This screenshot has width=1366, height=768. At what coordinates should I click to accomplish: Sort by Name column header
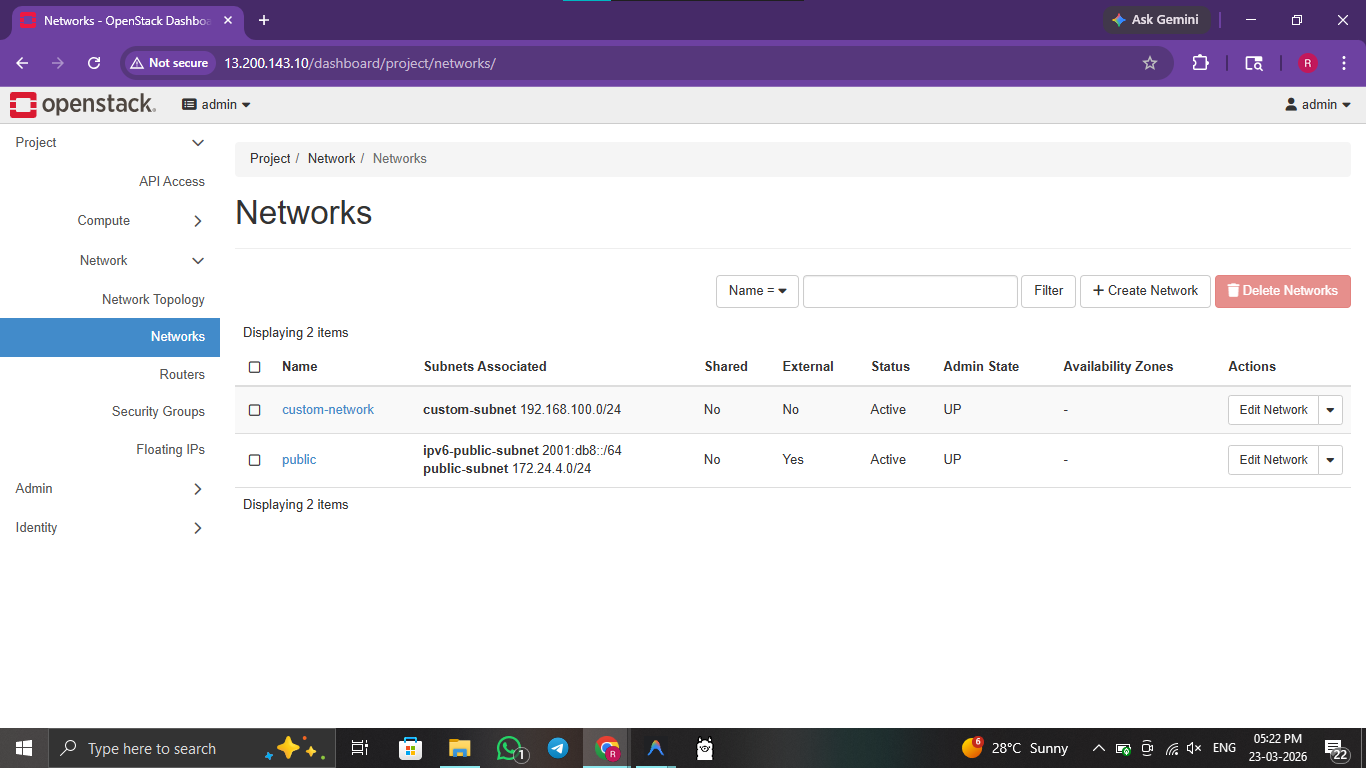click(x=300, y=367)
